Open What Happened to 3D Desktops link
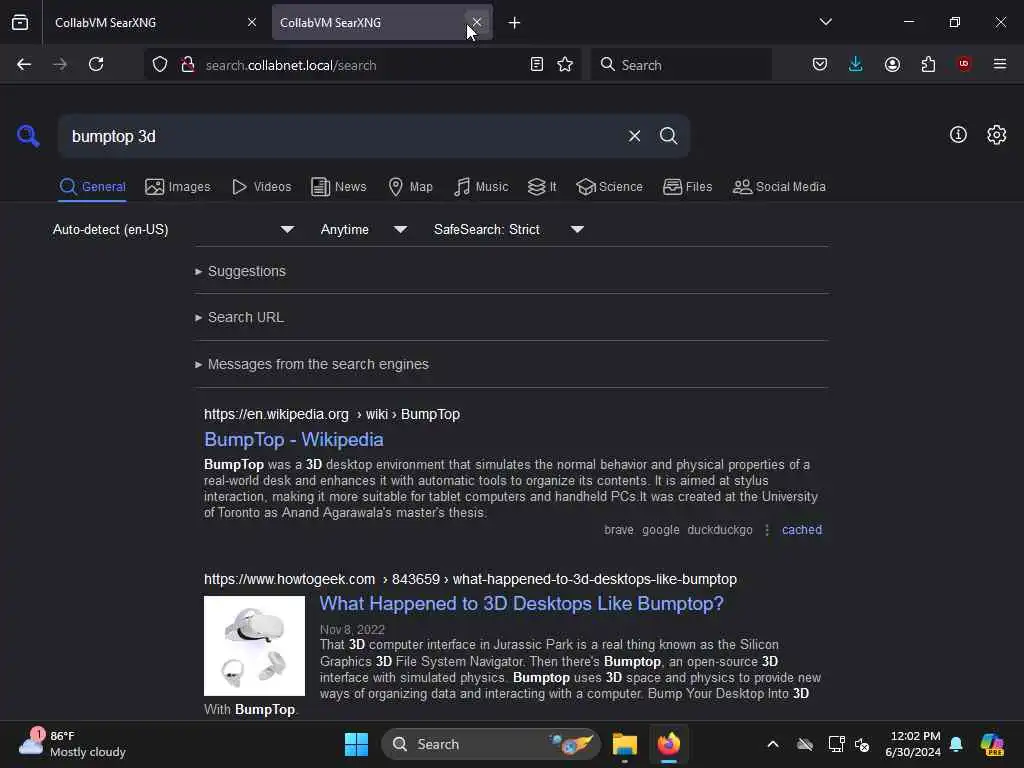Image resolution: width=1024 pixels, height=768 pixels. click(522, 603)
